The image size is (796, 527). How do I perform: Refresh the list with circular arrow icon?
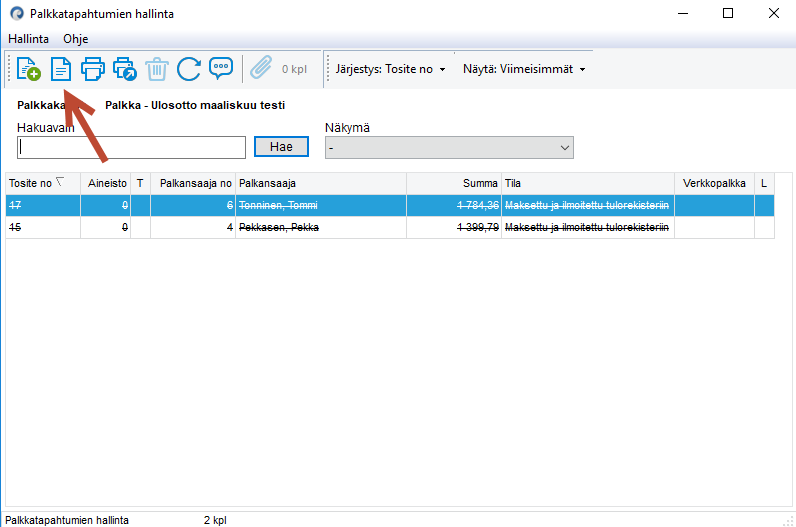tap(189, 69)
